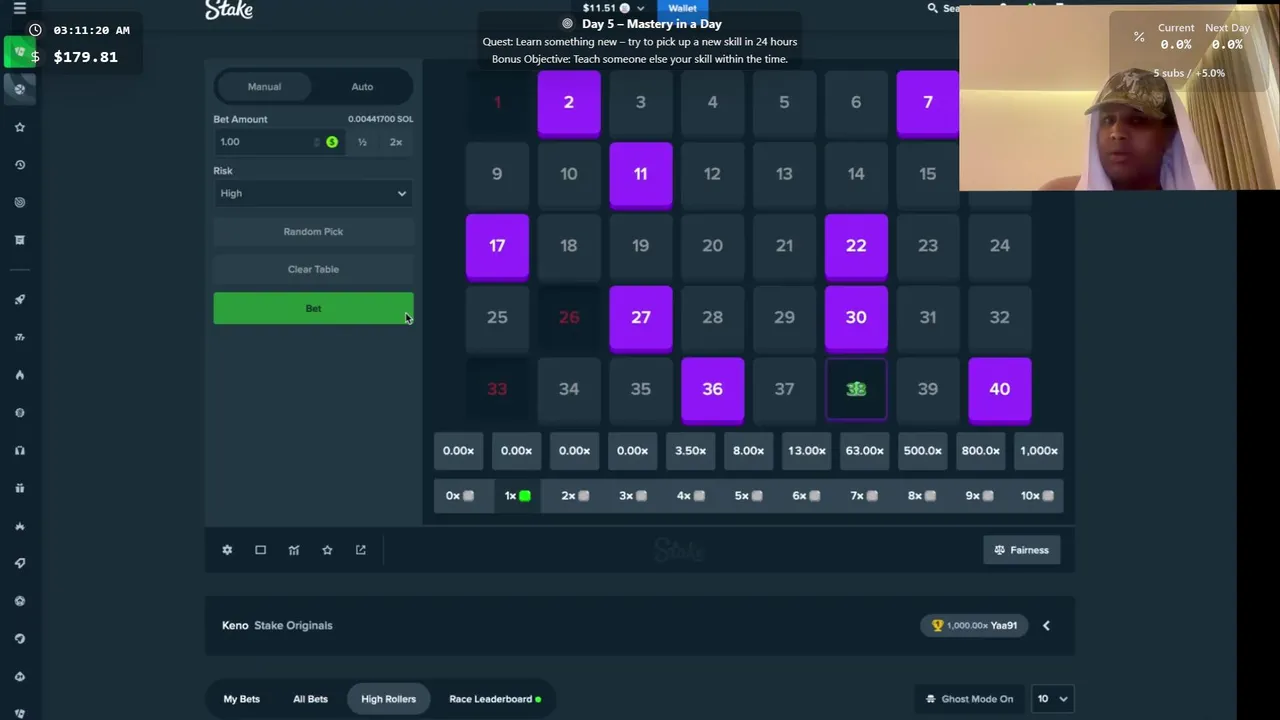Screen dimensions: 1280x720
Task: Open the My Bets tab
Action: (241, 699)
